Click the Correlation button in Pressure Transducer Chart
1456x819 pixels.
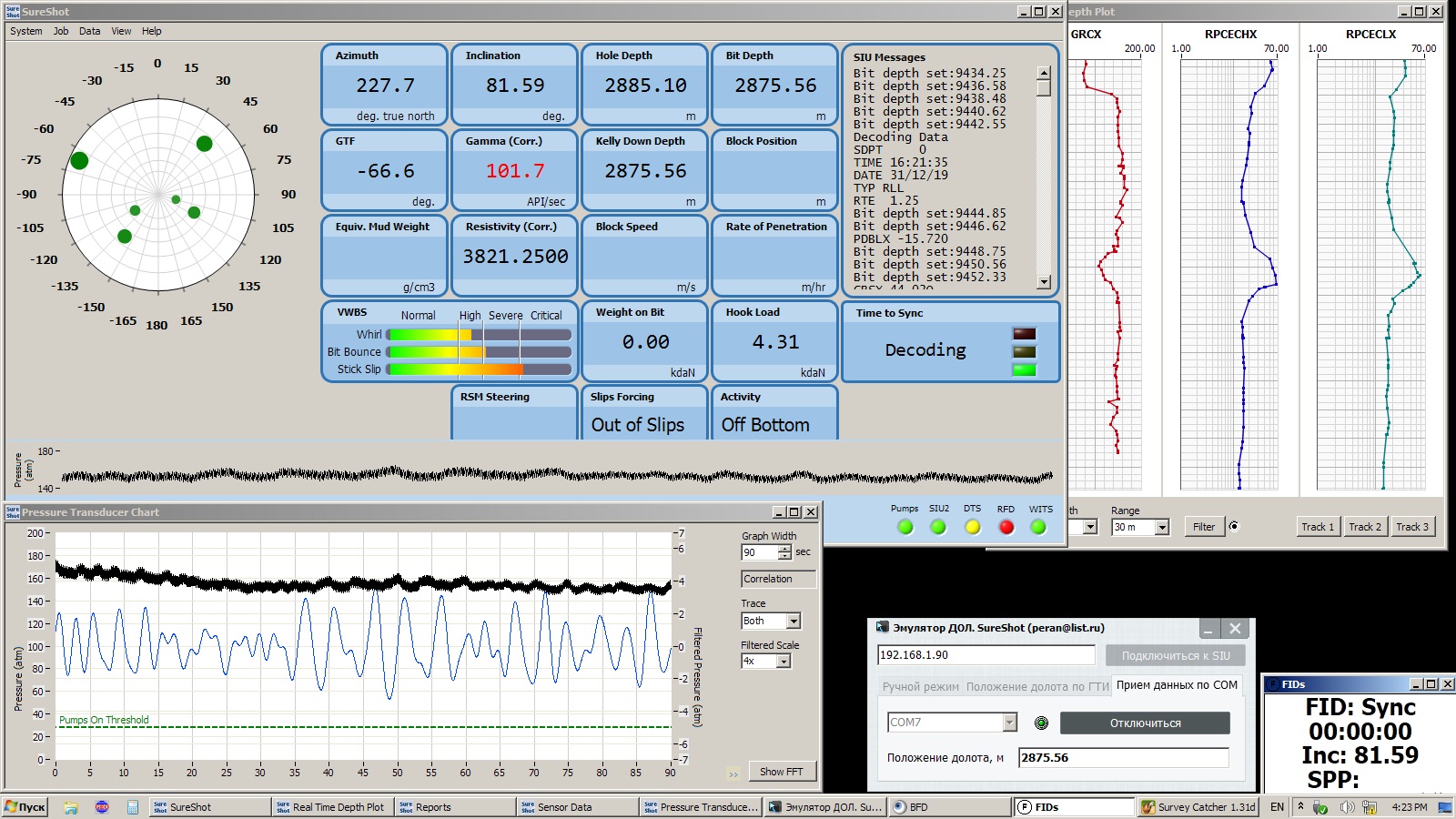pyautogui.click(x=778, y=579)
